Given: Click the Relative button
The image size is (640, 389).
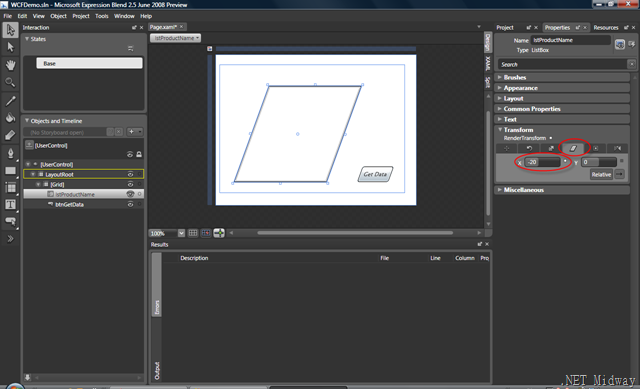Looking at the screenshot, I should [x=601, y=174].
